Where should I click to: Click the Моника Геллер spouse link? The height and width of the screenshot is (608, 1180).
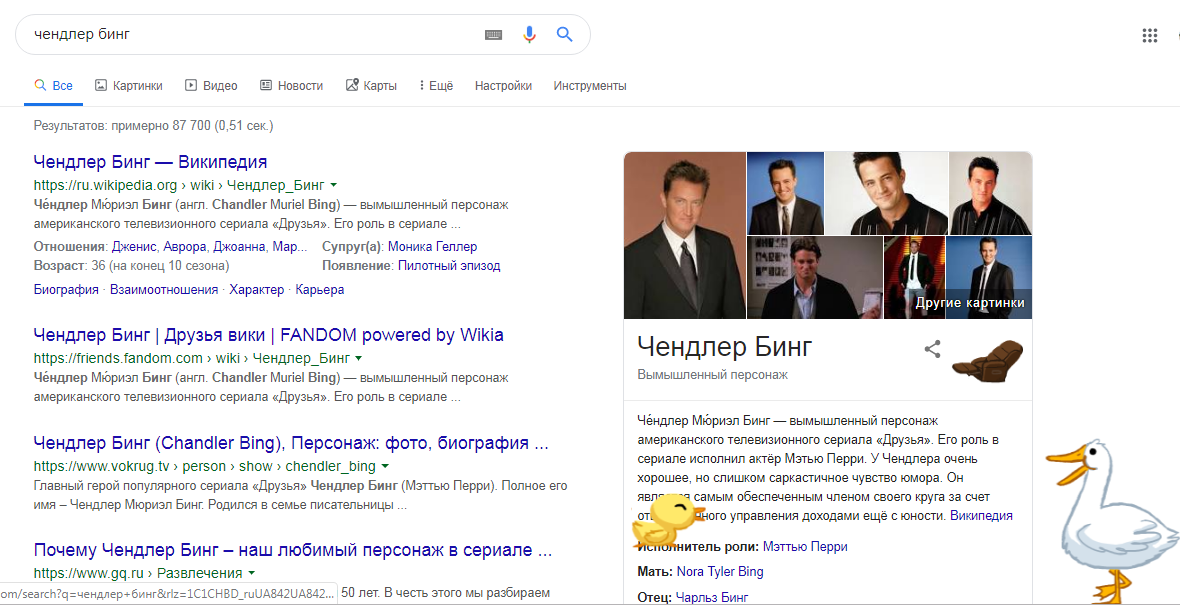pos(432,246)
